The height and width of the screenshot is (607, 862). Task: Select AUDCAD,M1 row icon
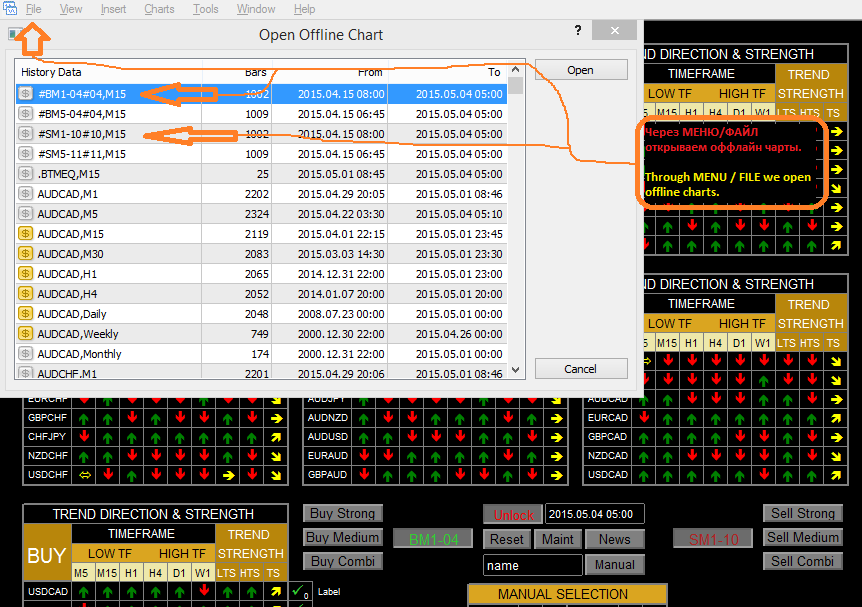(25, 194)
